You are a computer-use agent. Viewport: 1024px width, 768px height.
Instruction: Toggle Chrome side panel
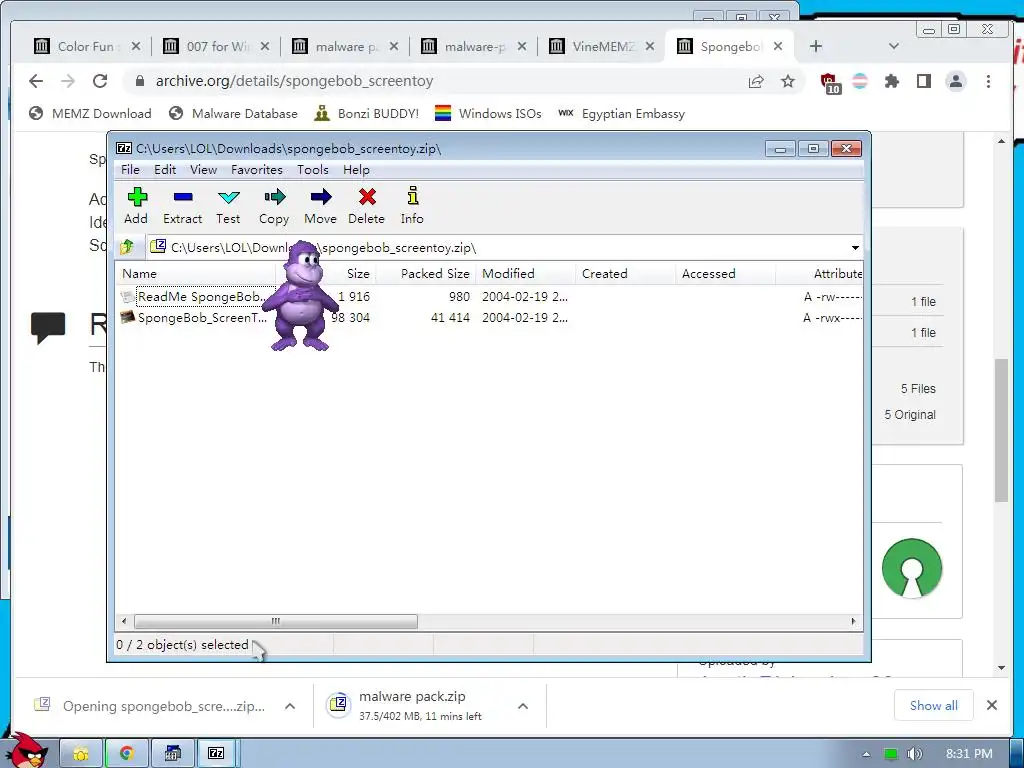(923, 81)
